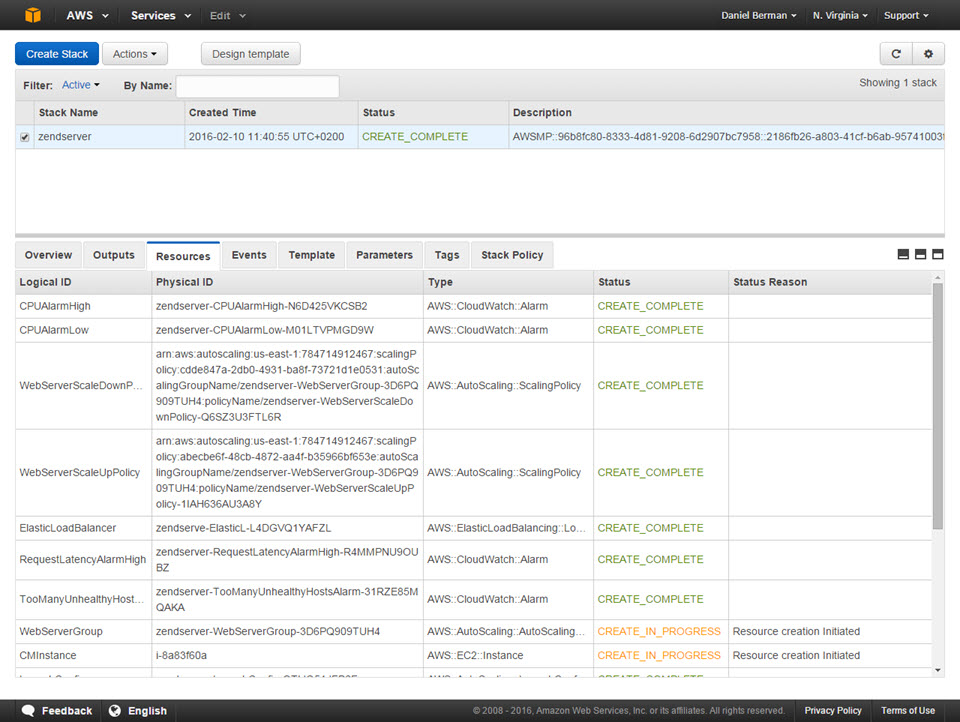960x722 pixels.
Task: Click the AWS cube logo icon
Action: (33, 15)
